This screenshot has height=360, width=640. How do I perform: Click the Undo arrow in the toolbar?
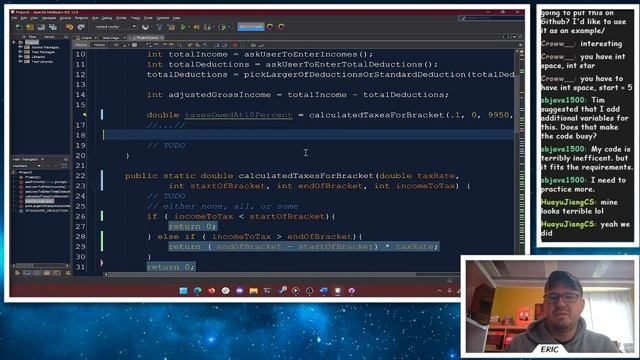[x=69, y=27]
